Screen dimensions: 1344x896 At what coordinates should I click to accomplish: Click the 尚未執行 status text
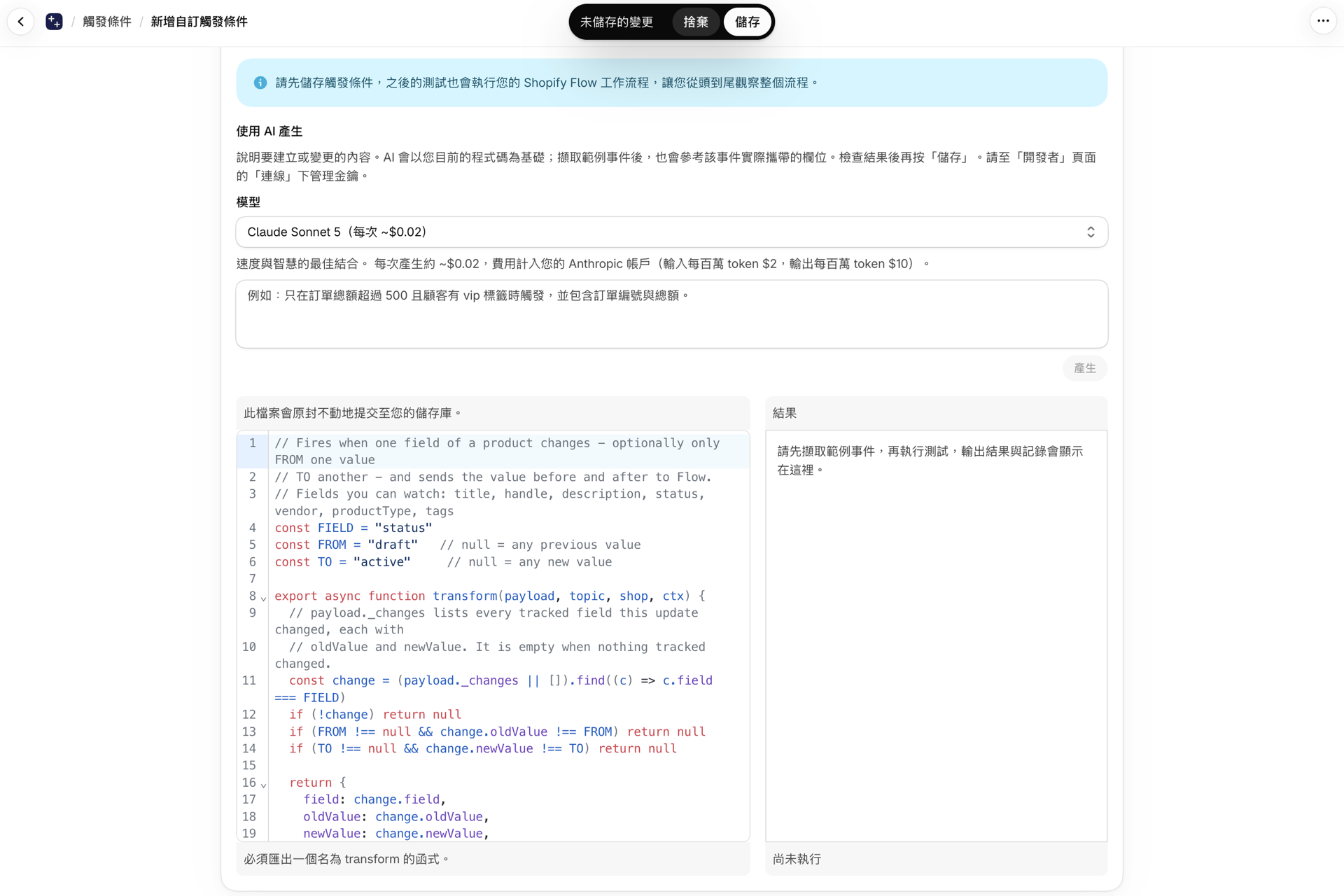click(797, 859)
